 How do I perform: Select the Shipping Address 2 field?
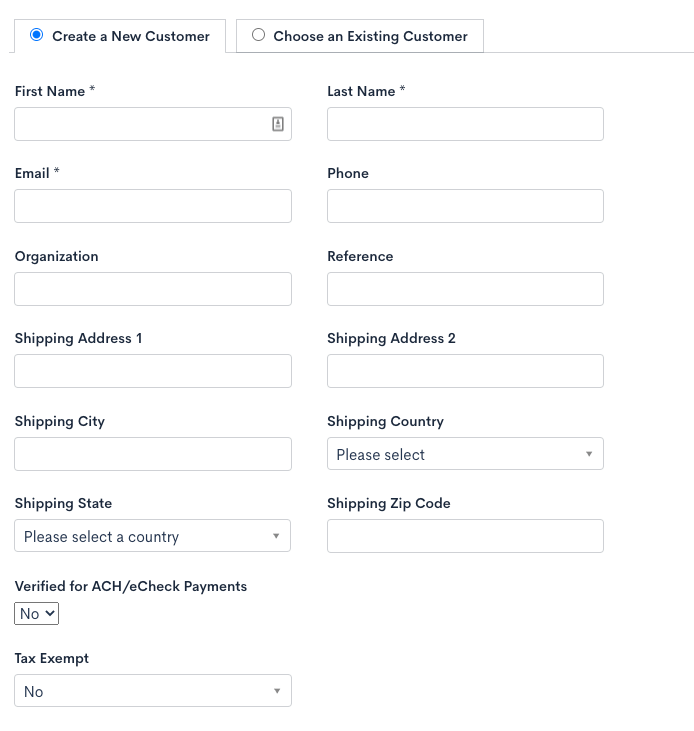click(x=465, y=371)
